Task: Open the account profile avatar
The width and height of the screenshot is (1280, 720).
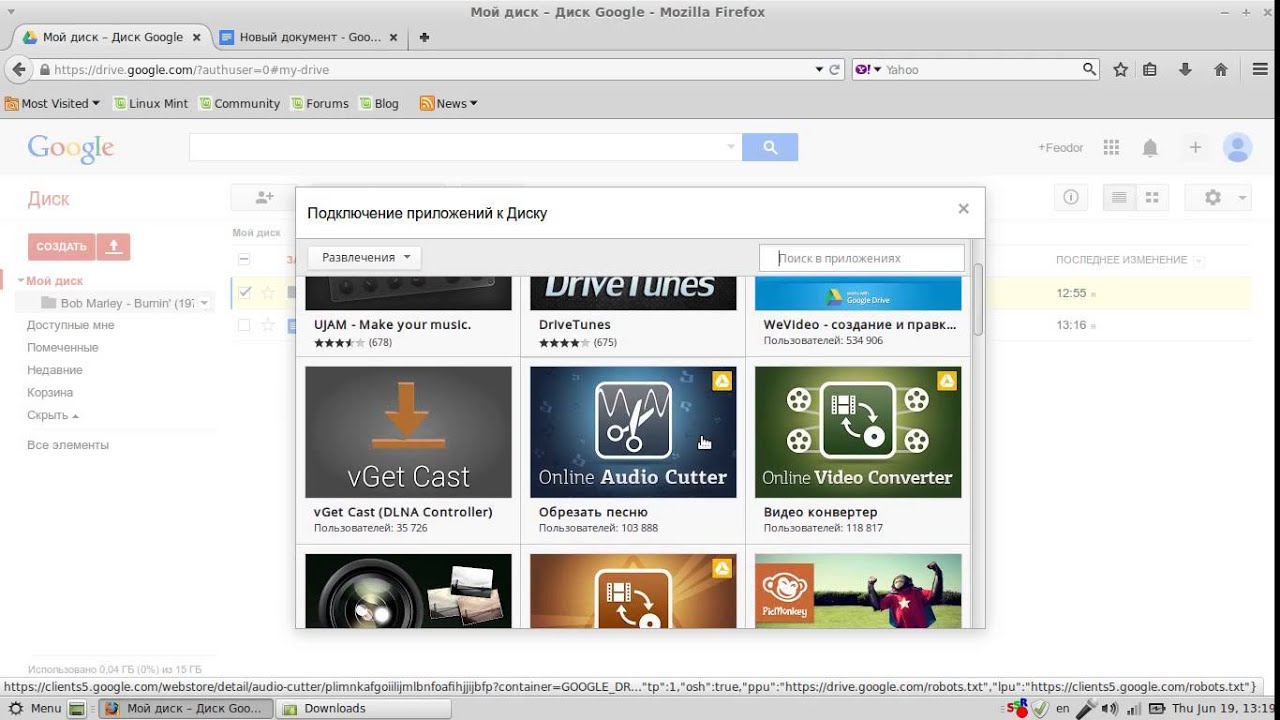Action: pyautogui.click(x=1238, y=147)
